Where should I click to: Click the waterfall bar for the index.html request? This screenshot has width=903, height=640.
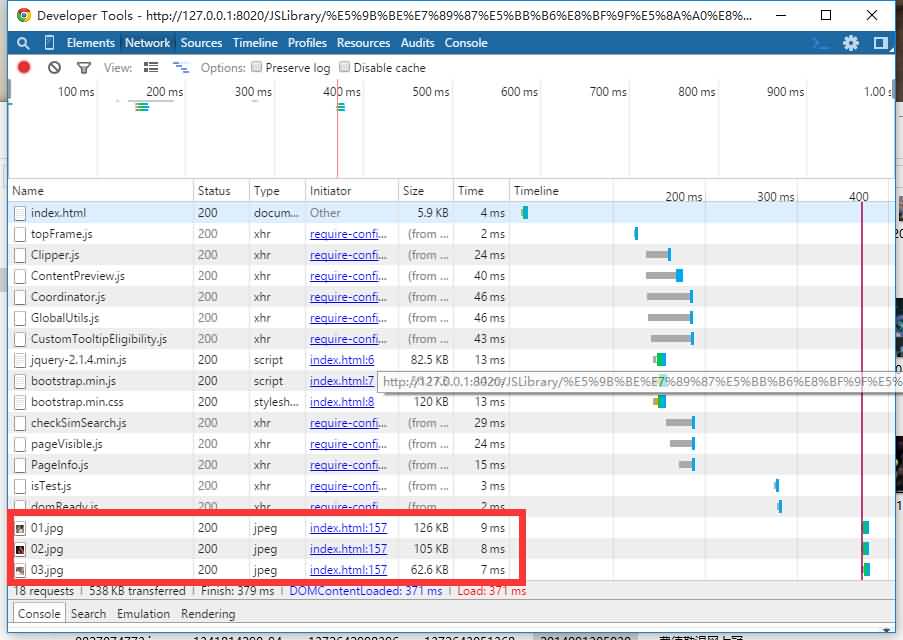(x=525, y=213)
